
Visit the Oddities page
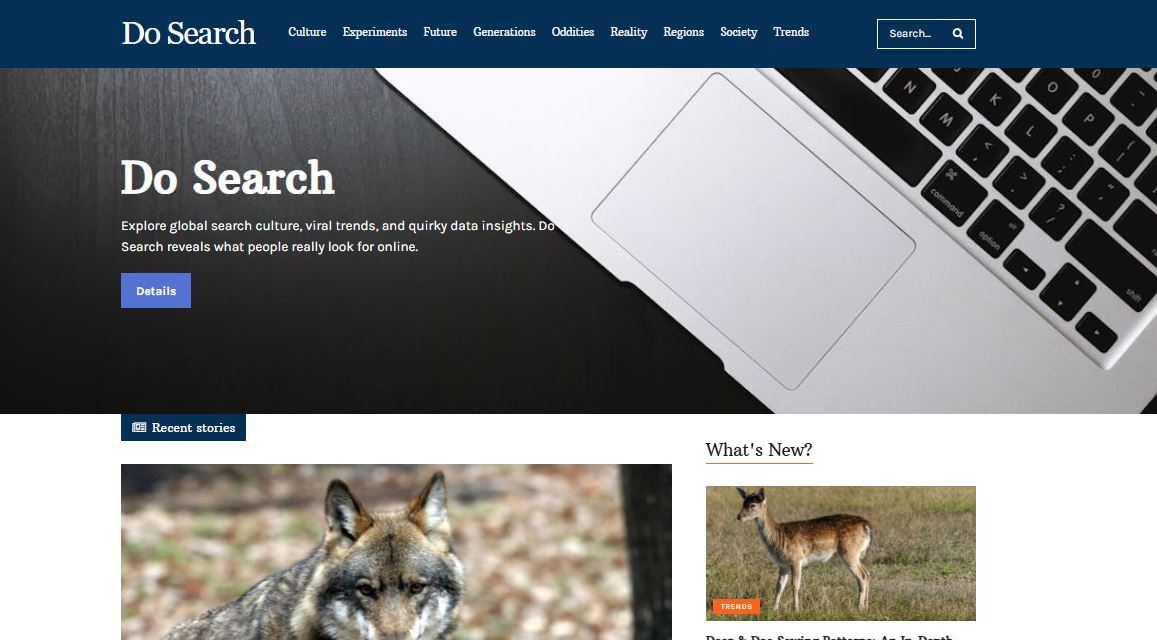[573, 32]
